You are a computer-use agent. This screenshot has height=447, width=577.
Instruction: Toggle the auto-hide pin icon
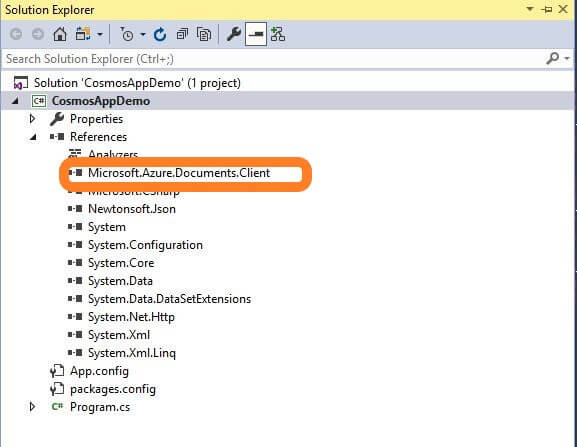547,9
